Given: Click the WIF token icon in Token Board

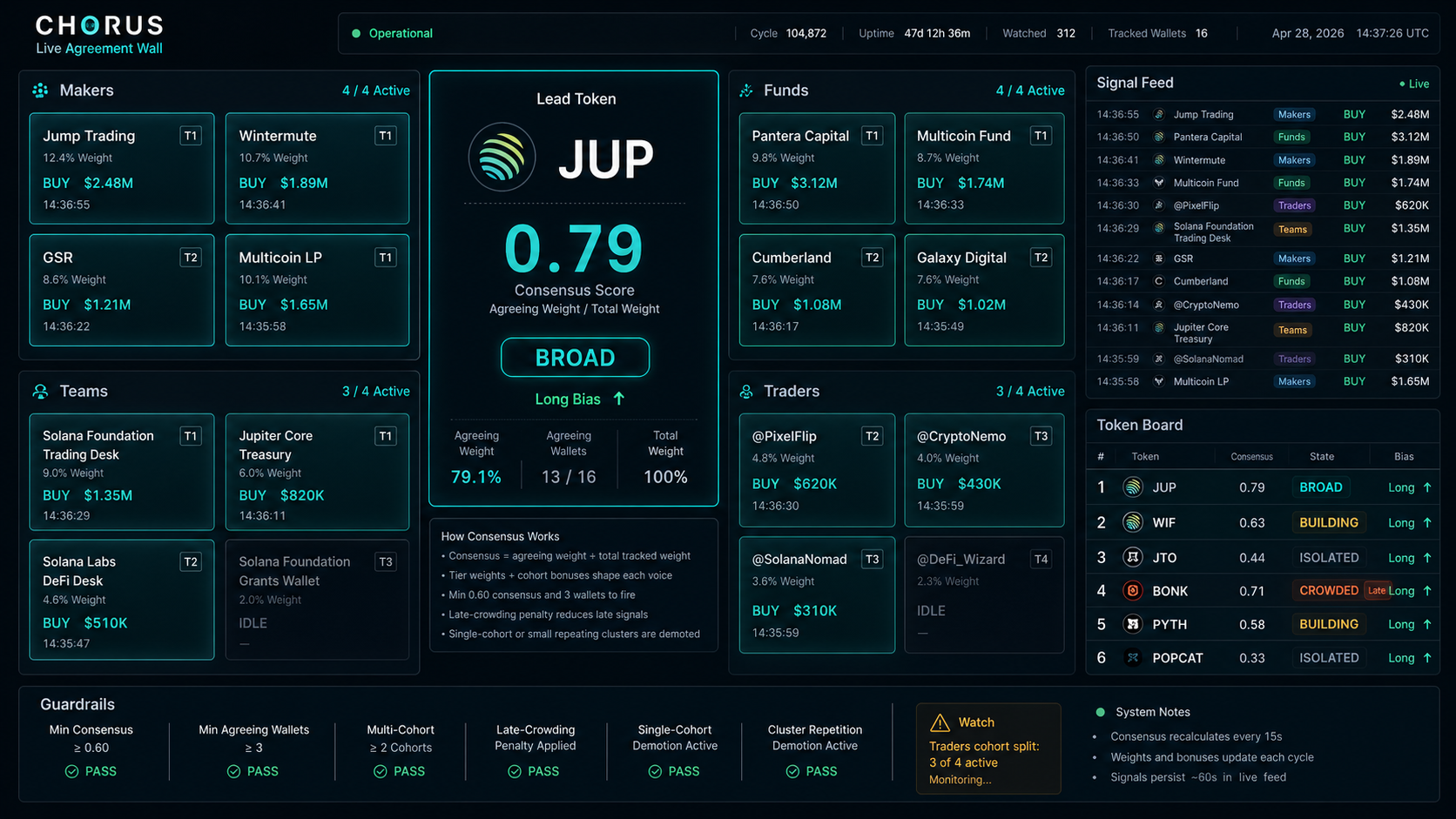Looking at the screenshot, I should coord(1133,522).
